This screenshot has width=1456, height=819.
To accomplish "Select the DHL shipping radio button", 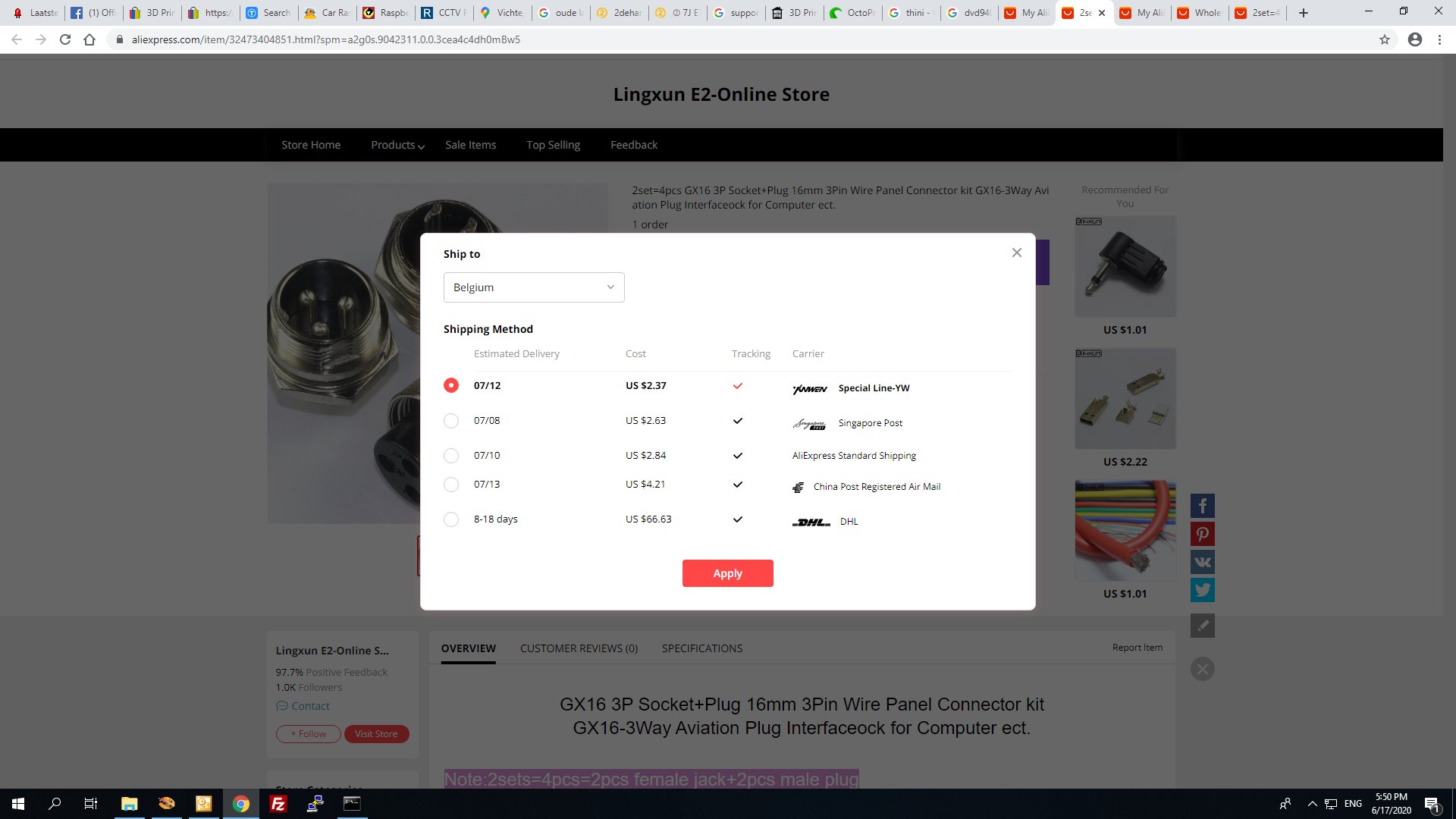I will tap(451, 519).
